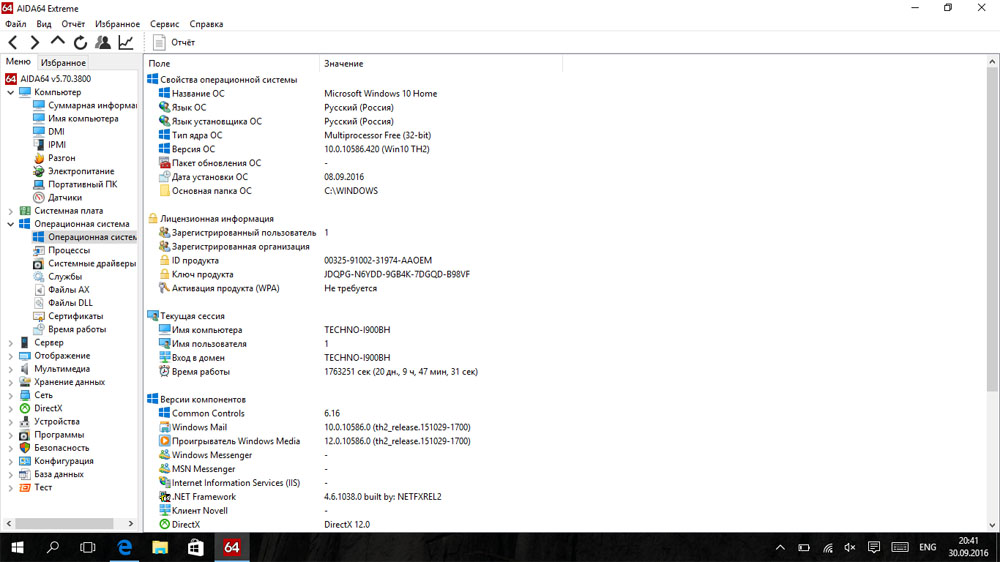Viewport: 1000px width, 562px height.
Task: Click the Отчёт report toolbar button
Action: [x=174, y=43]
